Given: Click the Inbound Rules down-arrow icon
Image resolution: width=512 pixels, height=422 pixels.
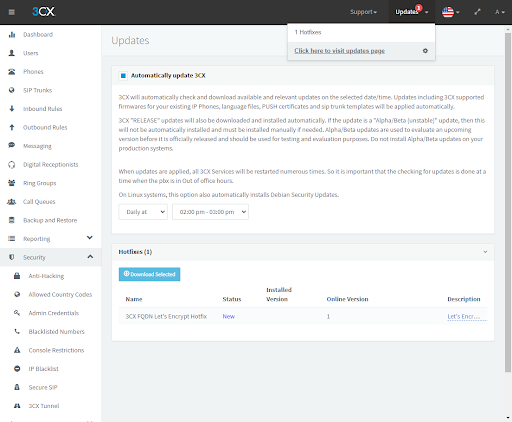Looking at the screenshot, I should [12, 109].
